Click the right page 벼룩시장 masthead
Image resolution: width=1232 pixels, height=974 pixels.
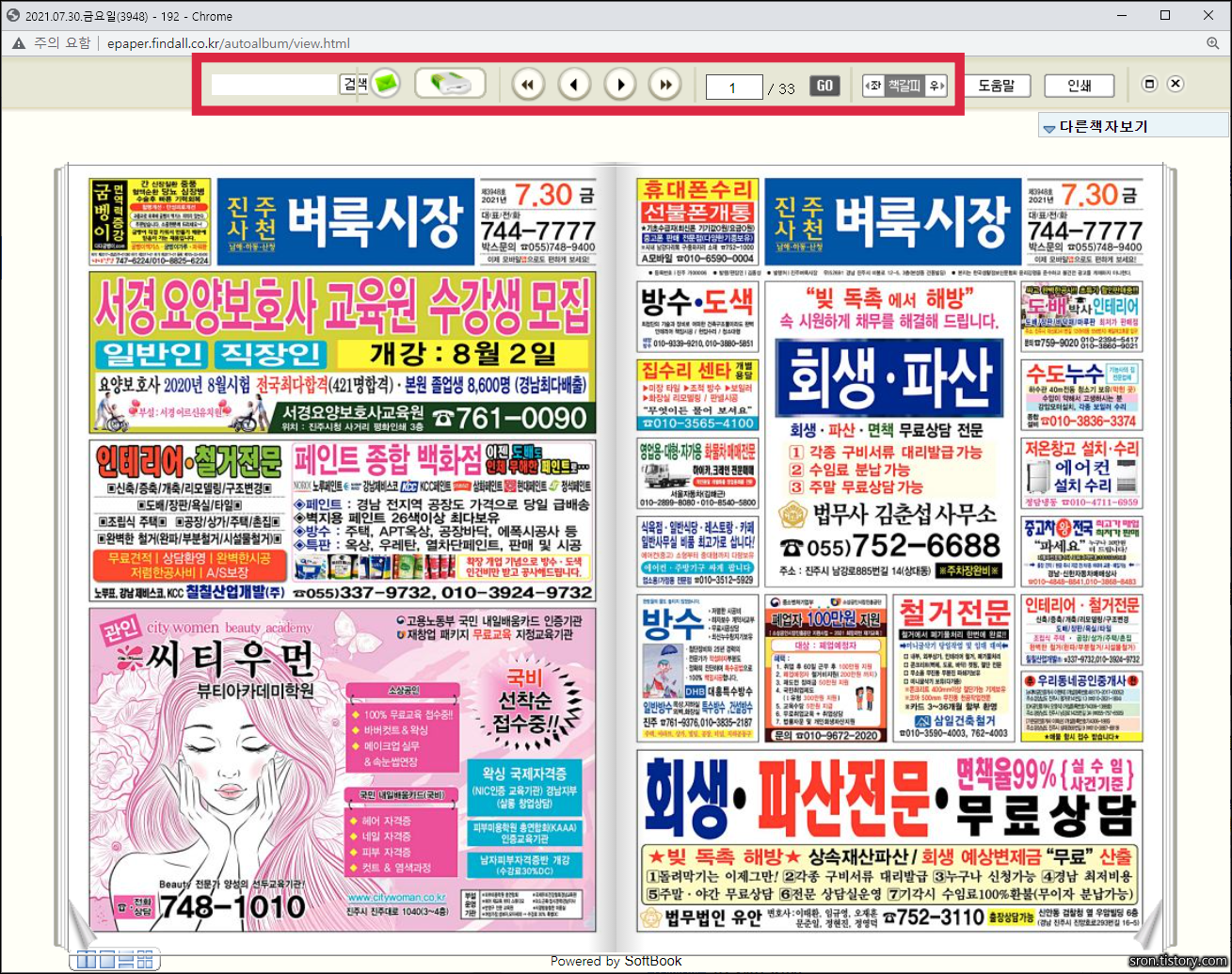[892, 222]
